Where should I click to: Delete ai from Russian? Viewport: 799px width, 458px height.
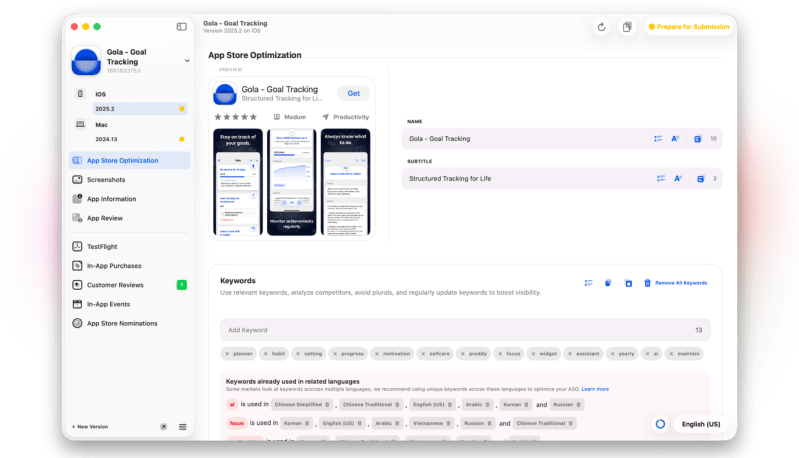pos(578,405)
